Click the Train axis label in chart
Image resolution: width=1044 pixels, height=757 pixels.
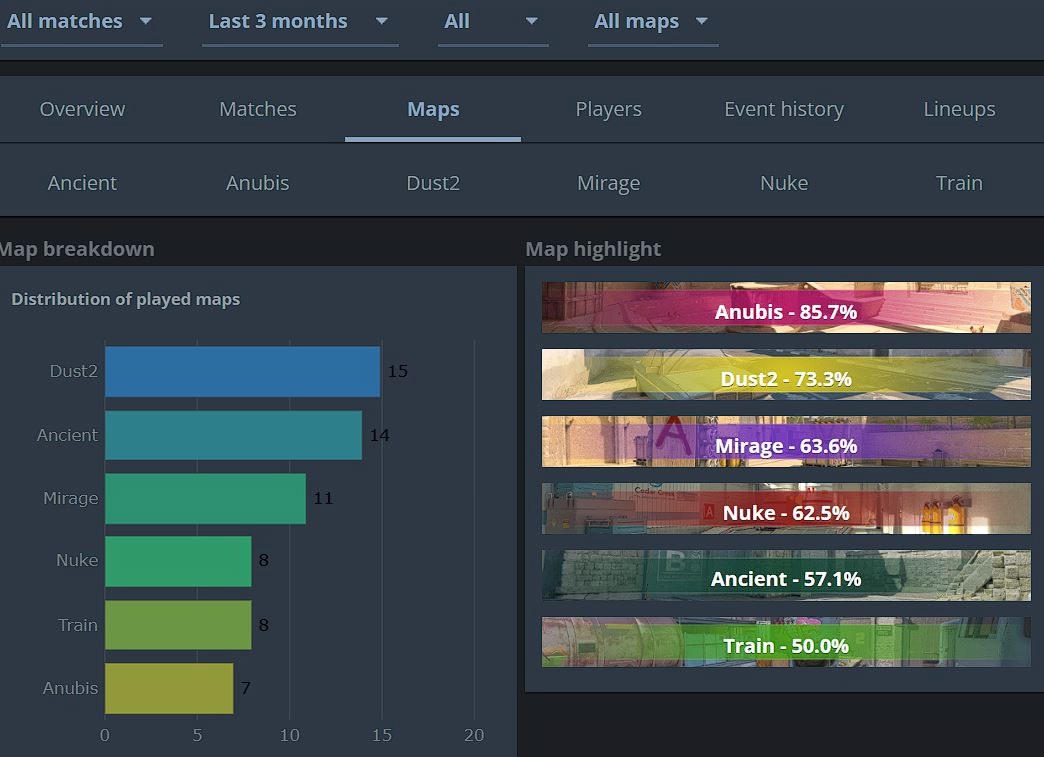click(78, 625)
